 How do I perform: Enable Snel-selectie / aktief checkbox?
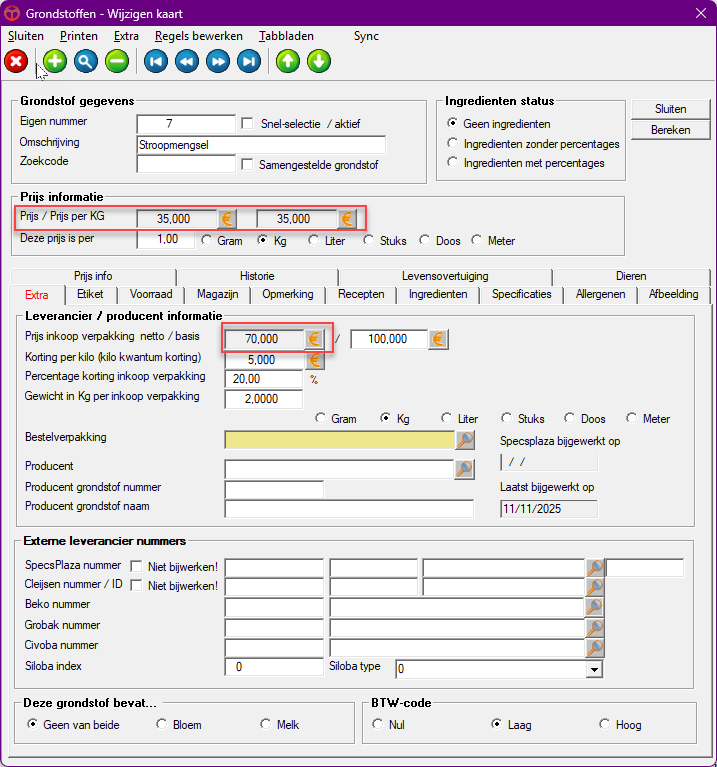tap(247, 123)
